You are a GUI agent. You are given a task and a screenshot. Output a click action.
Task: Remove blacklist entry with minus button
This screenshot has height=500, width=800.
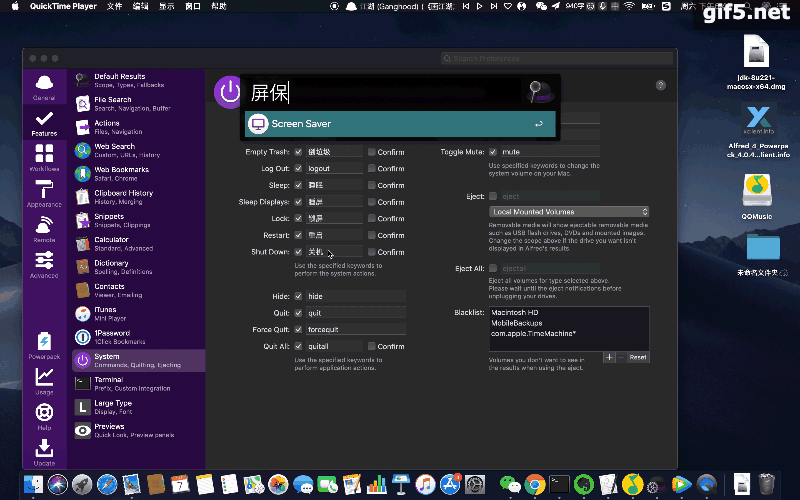(621, 357)
